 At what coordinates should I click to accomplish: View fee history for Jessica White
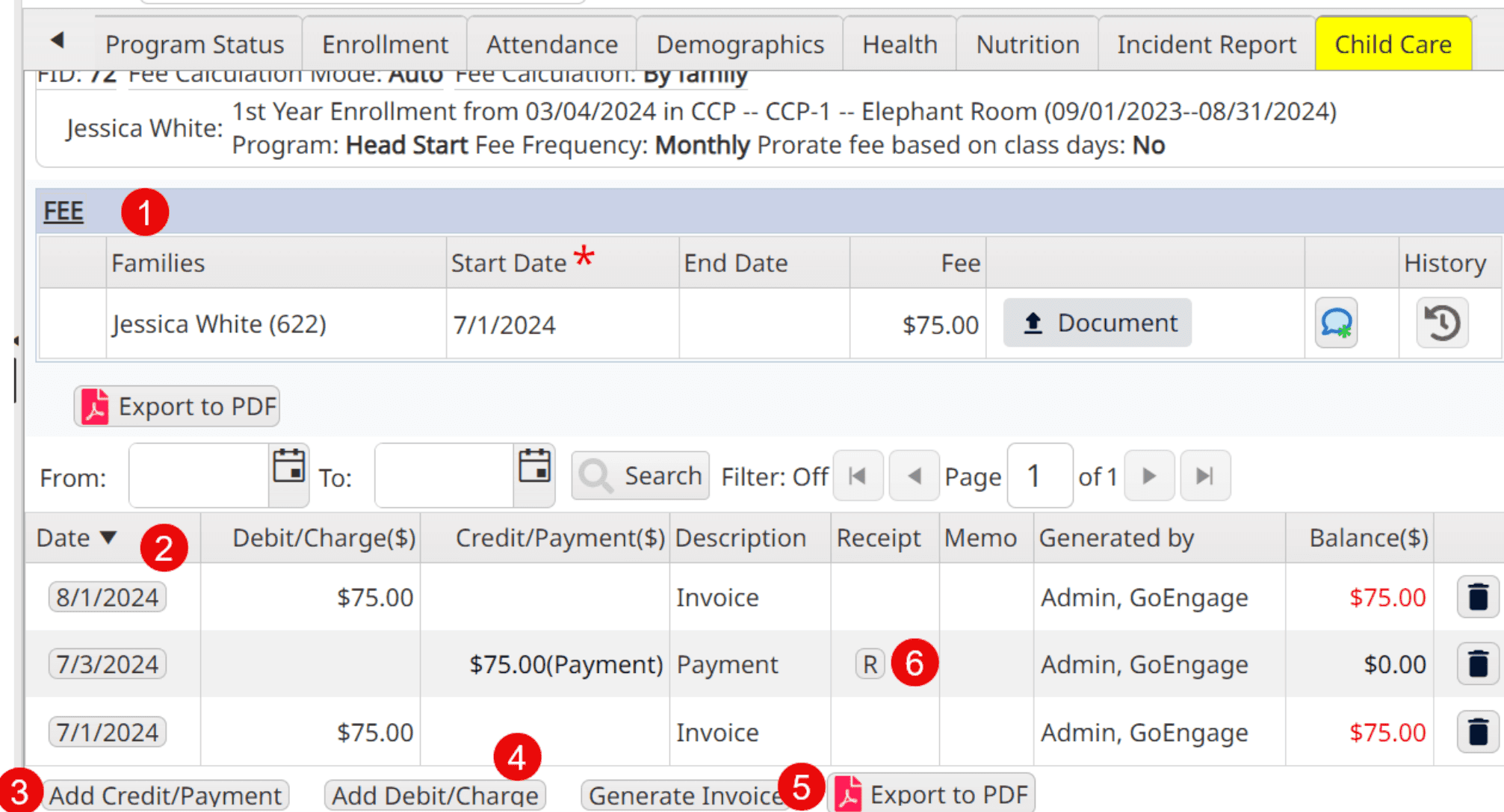pyautogui.click(x=1442, y=323)
